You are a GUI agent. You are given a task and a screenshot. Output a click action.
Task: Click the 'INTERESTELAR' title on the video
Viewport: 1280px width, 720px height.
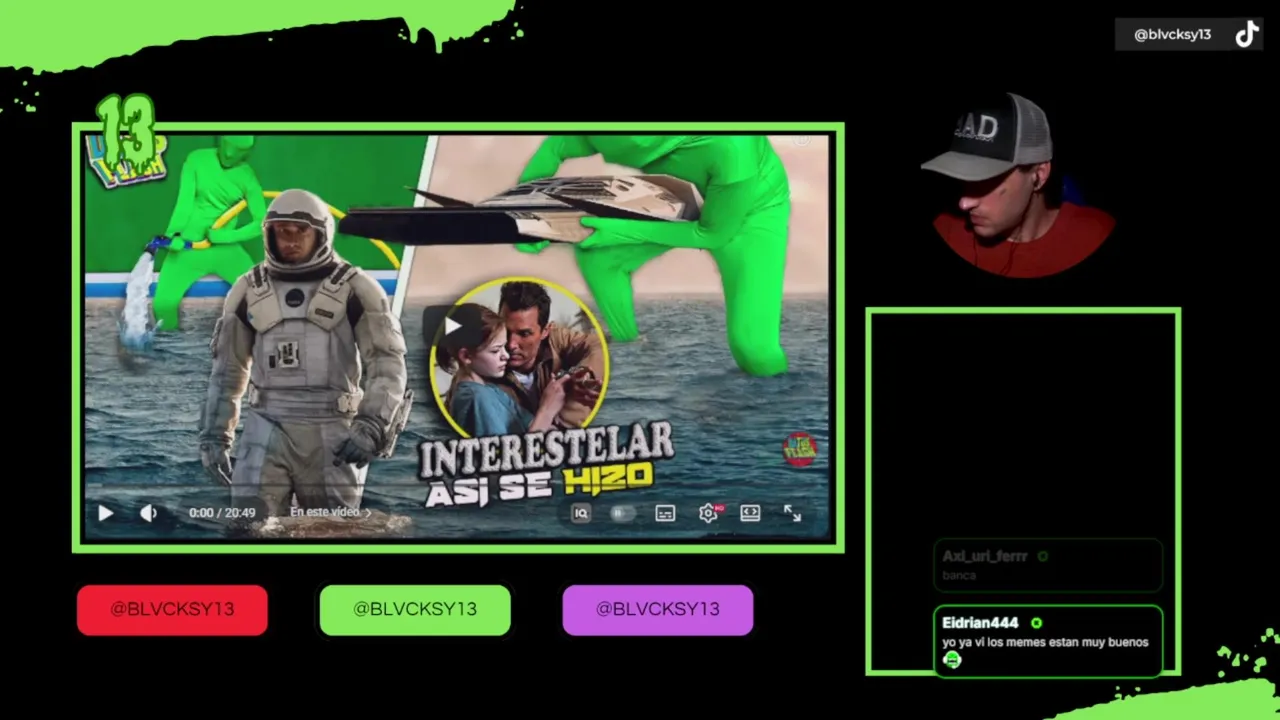point(546,448)
